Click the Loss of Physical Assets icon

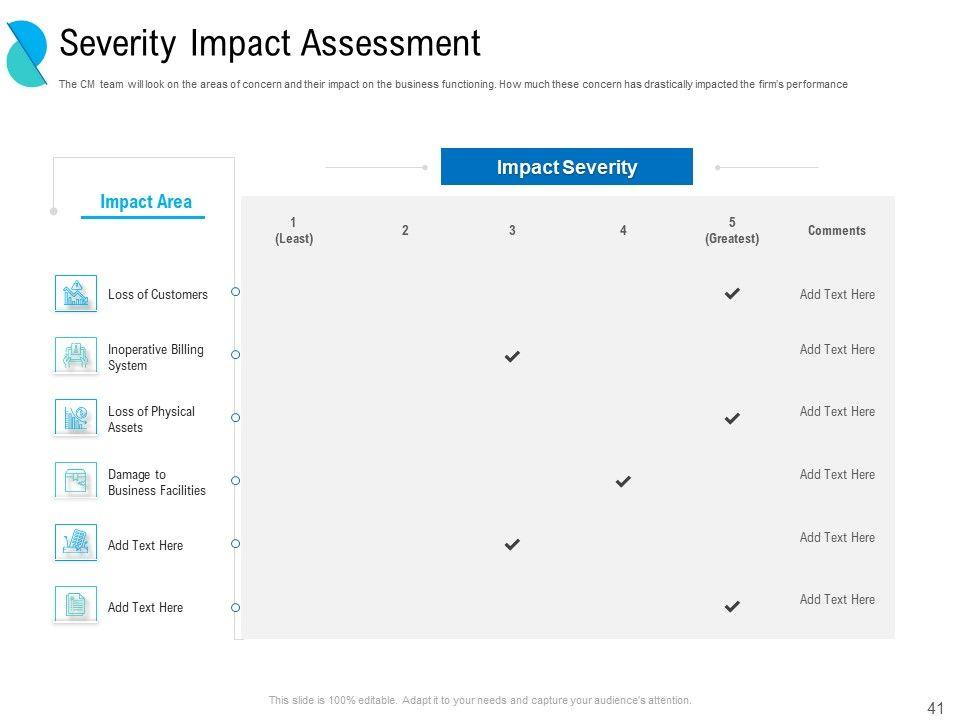(76, 418)
